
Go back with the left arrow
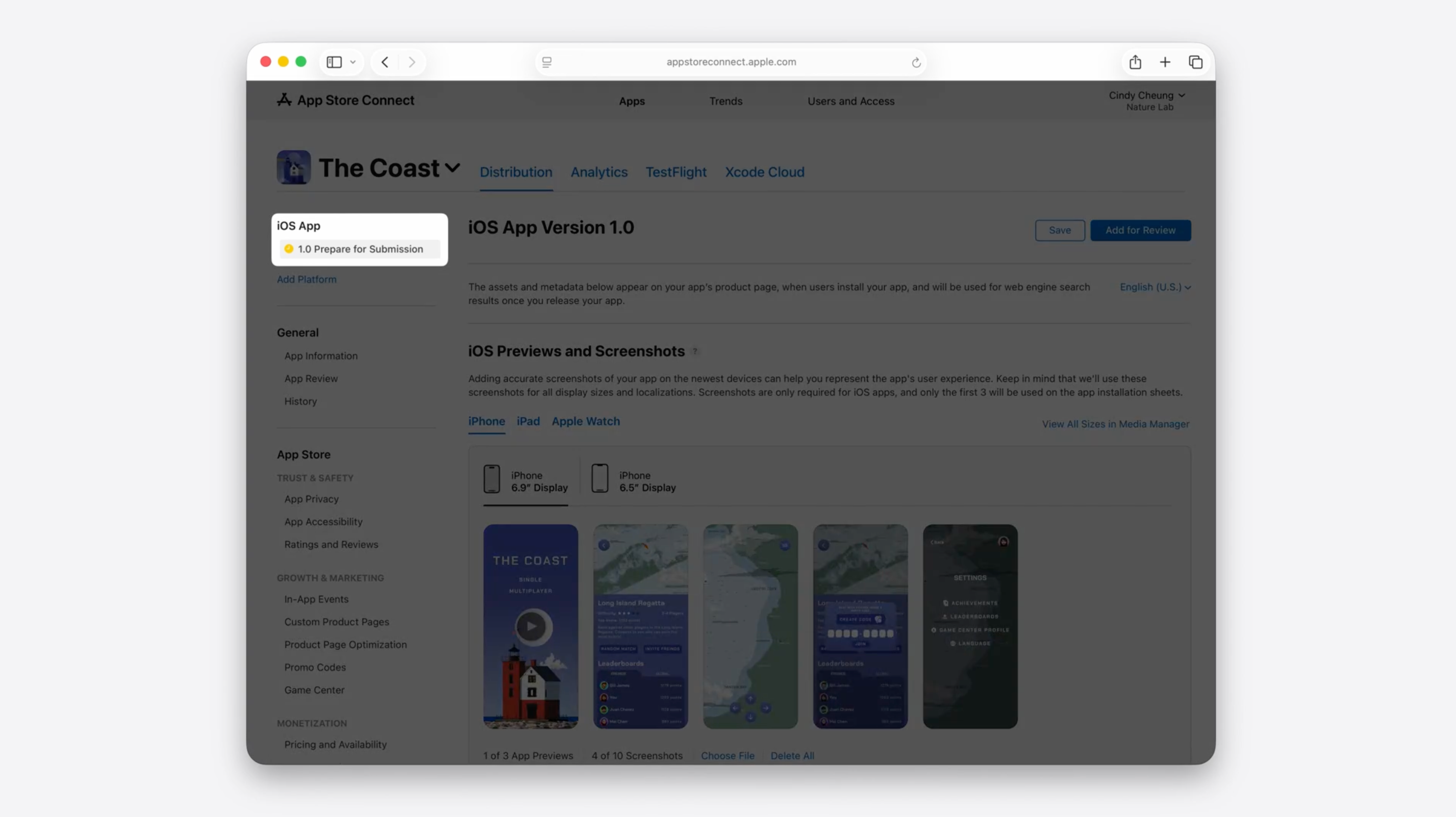pyautogui.click(x=385, y=62)
